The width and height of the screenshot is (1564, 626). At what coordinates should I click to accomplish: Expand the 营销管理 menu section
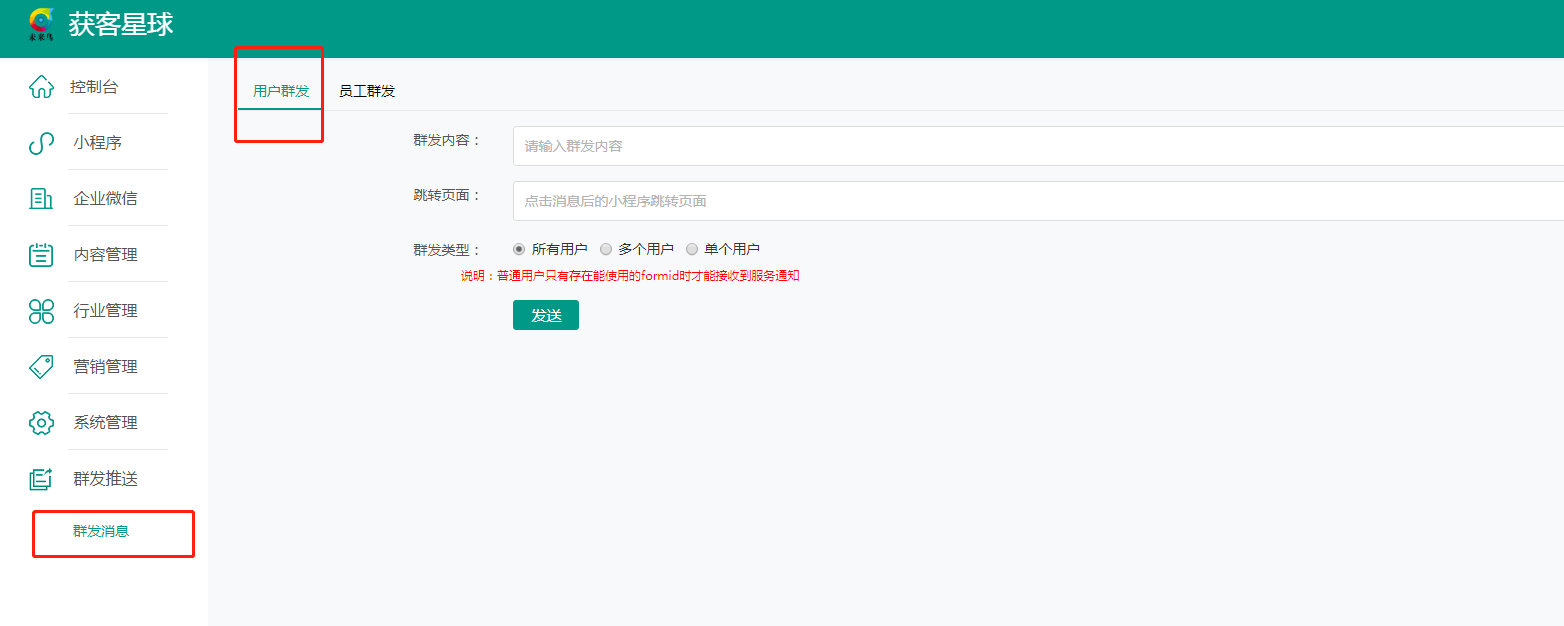(105, 367)
